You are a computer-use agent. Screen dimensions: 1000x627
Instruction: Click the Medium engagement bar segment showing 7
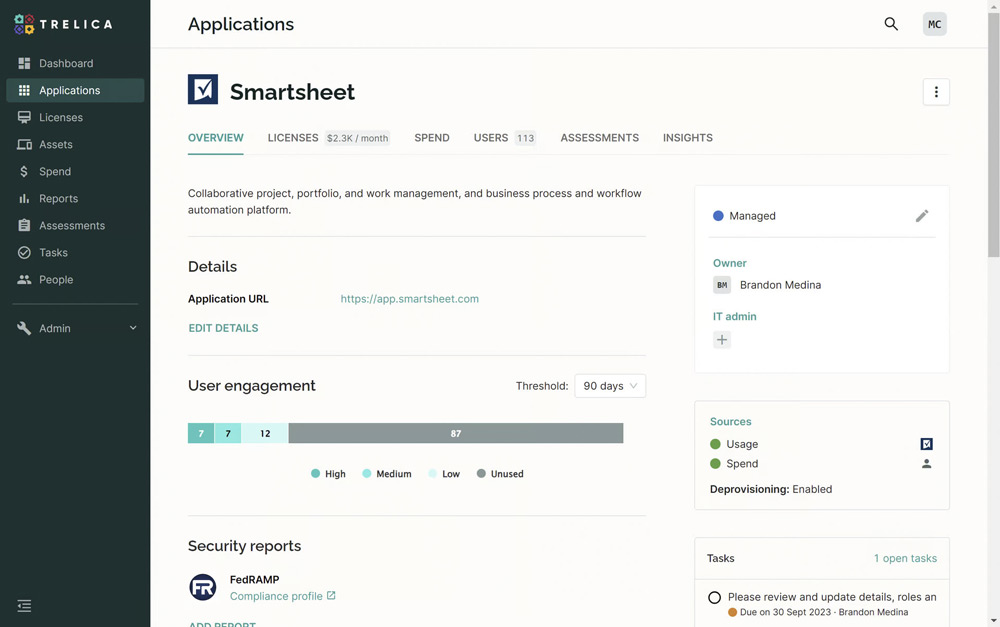(x=228, y=433)
